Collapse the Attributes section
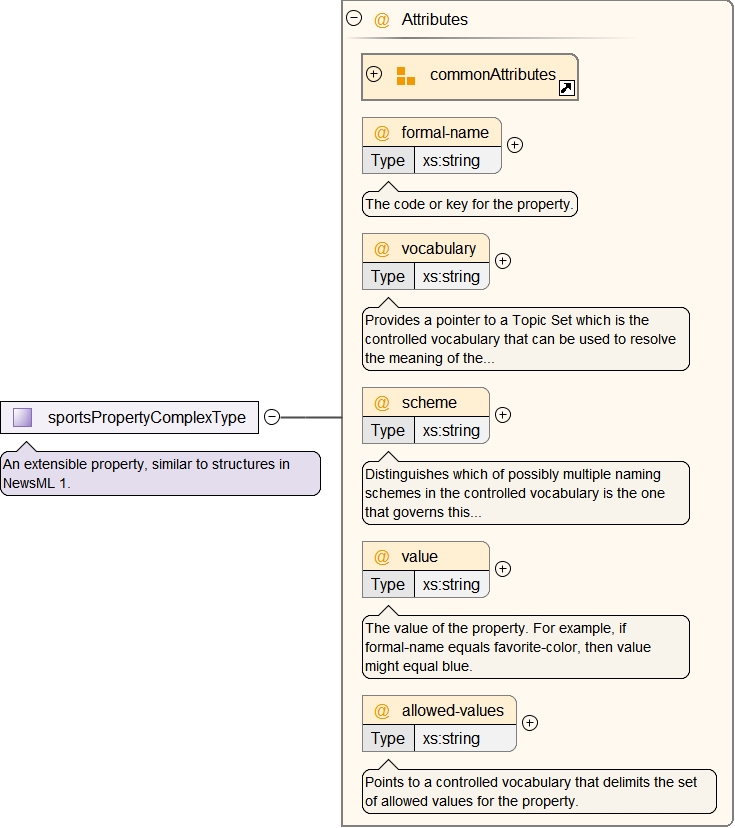The width and height of the screenshot is (735, 828). 354,18
